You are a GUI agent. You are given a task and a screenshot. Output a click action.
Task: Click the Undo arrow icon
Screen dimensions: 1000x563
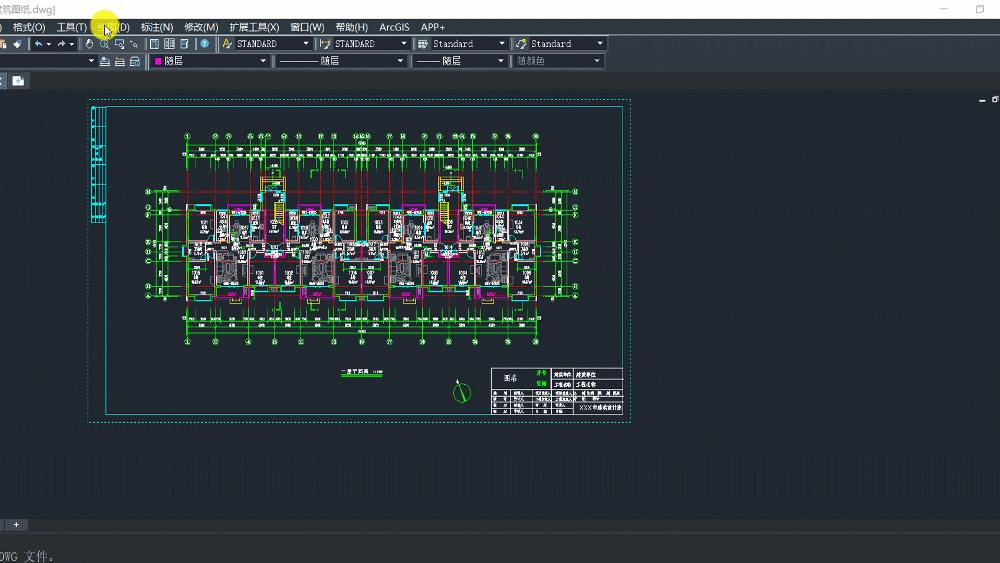(39, 44)
